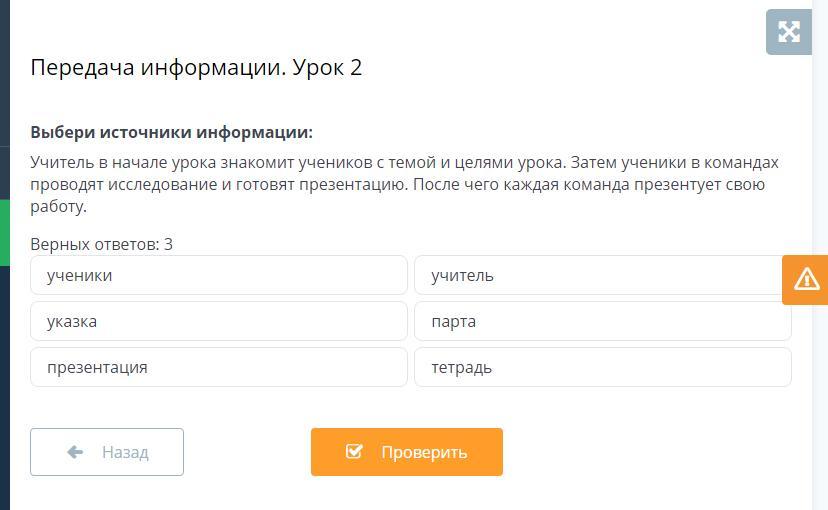This screenshot has width=828, height=510.
Task: Open fullscreen mode with the expand arrows icon
Action: coord(788,32)
